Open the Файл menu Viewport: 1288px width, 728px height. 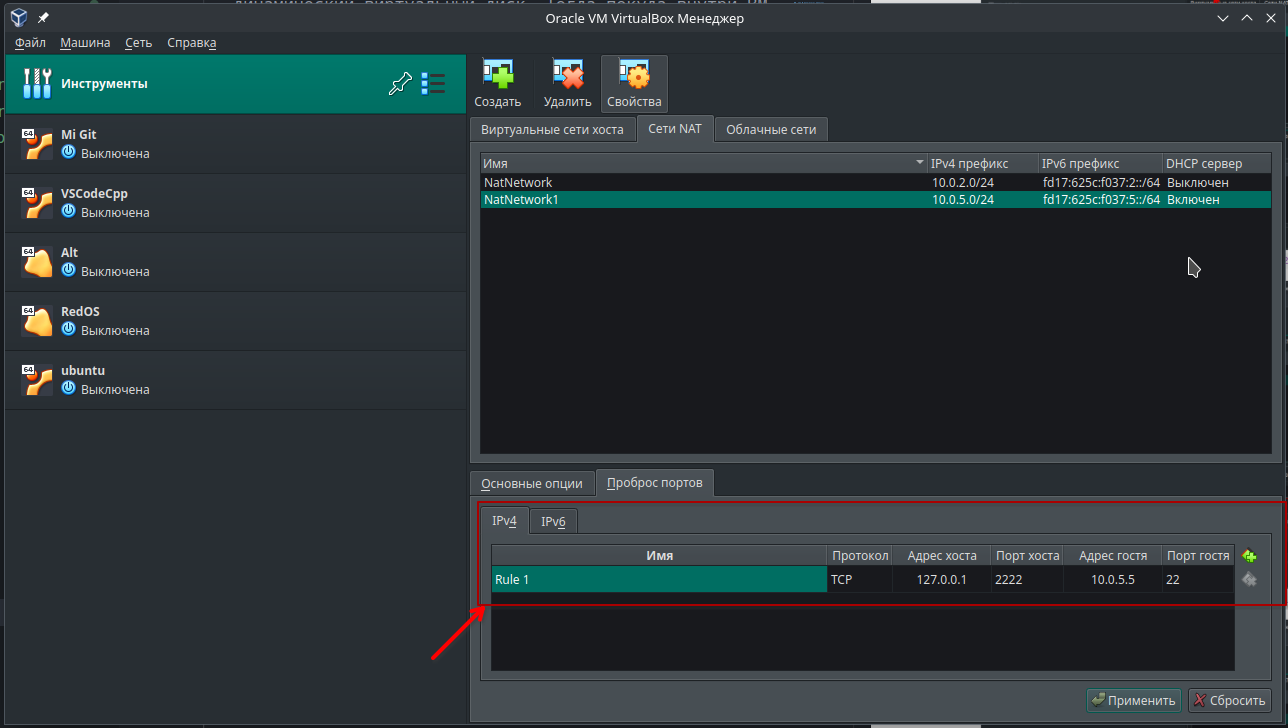29,43
